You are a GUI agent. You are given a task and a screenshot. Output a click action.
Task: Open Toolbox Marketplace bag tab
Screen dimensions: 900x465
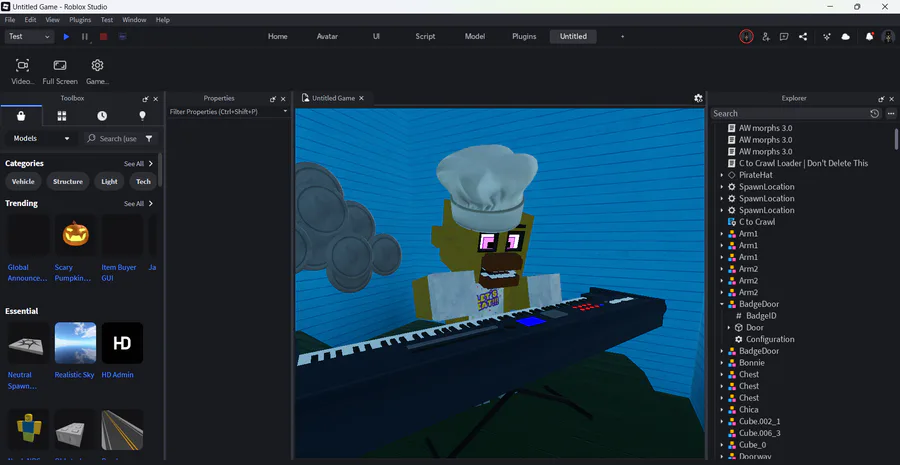21,116
